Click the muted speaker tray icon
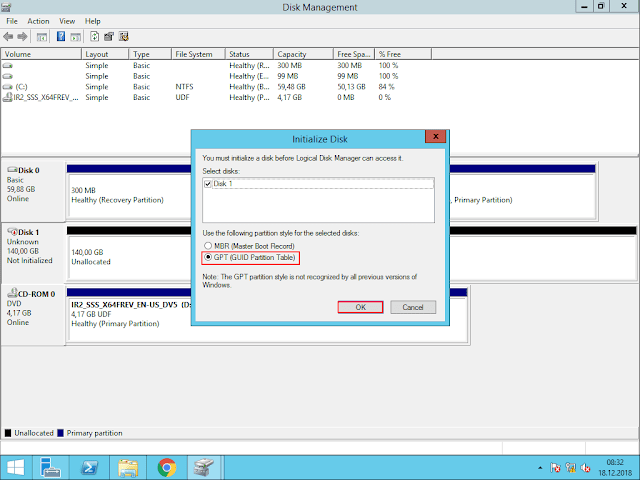Screen dimensions: 640x480 click(586, 468)
